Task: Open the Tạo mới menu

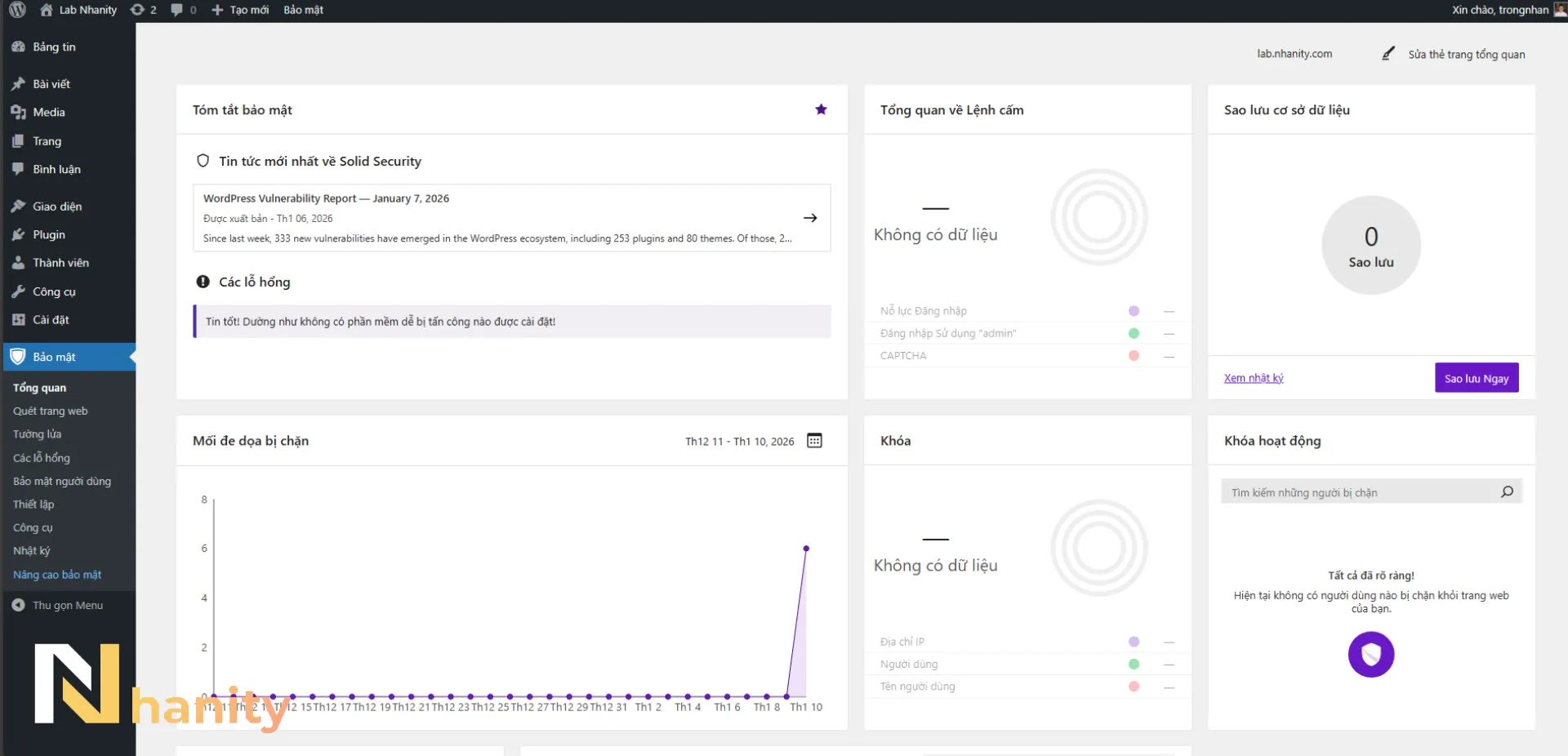Action: click(240, 10)
